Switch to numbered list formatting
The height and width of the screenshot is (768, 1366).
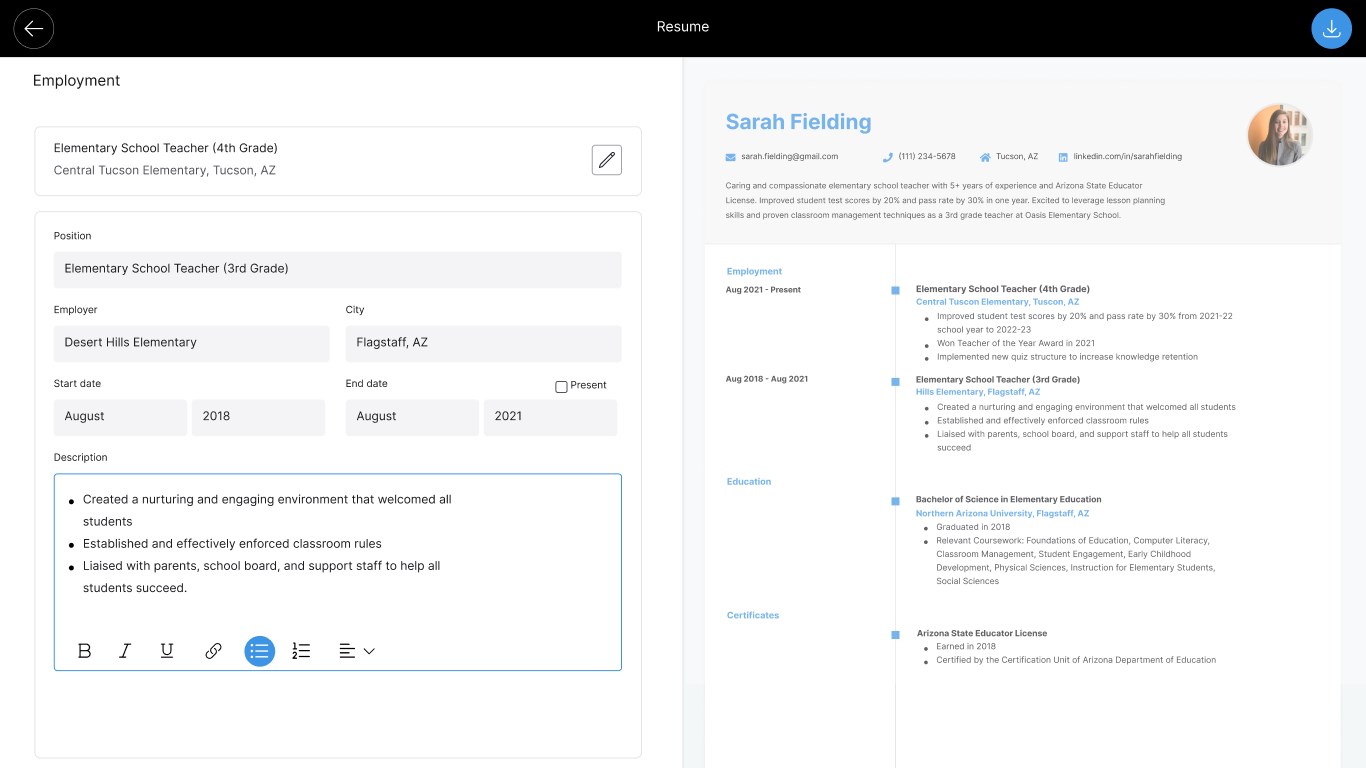click(301, 651)
